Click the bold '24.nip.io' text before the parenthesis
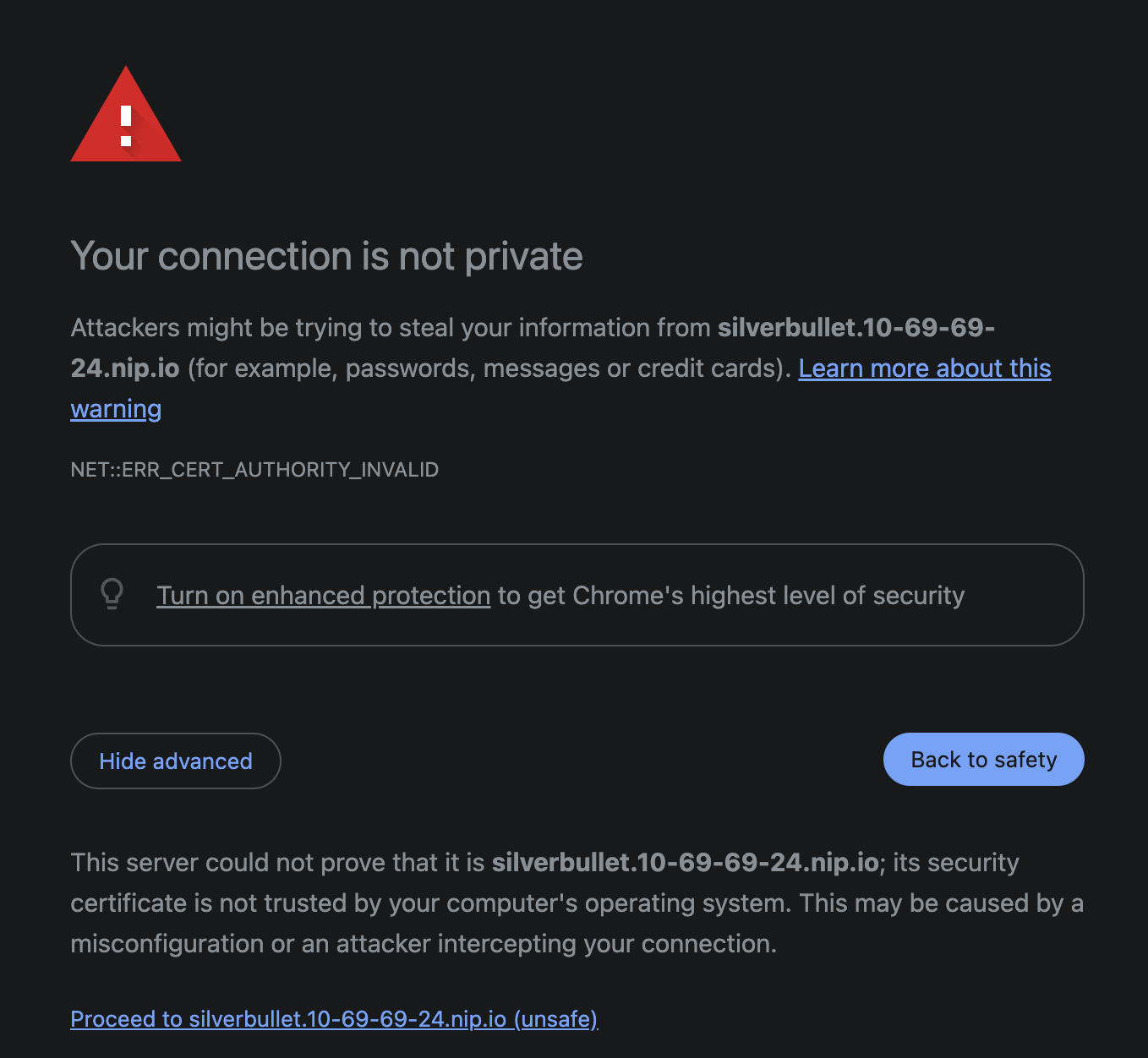 (x=125, y=368)
